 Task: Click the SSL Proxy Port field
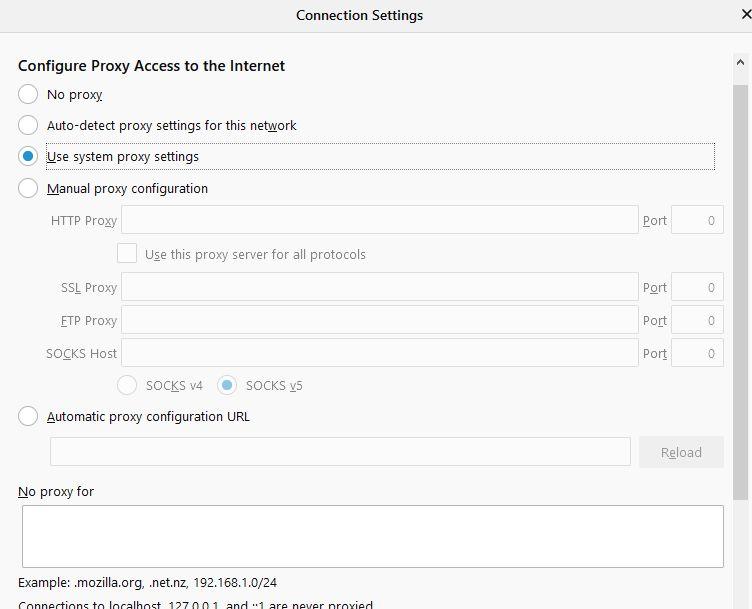(697, 287)
